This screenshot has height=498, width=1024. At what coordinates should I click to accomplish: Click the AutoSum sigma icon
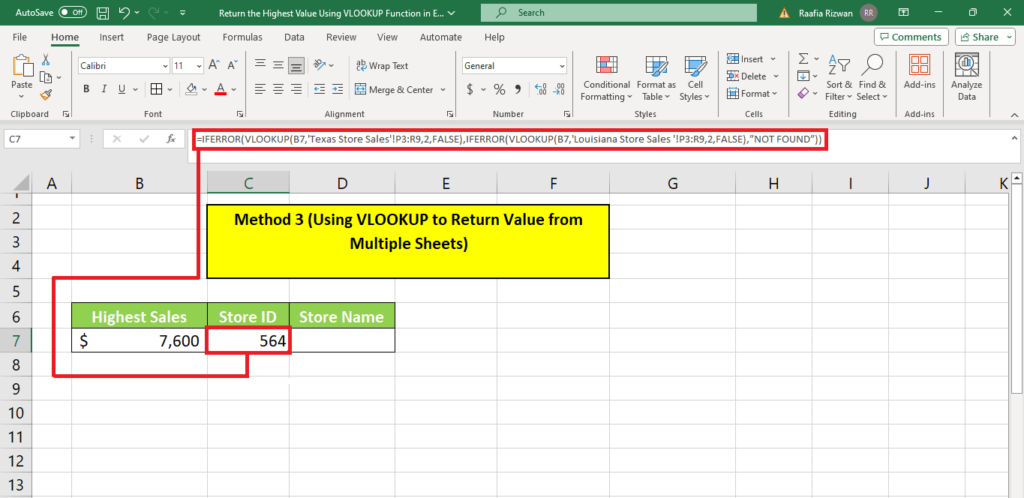coord(804,60)
